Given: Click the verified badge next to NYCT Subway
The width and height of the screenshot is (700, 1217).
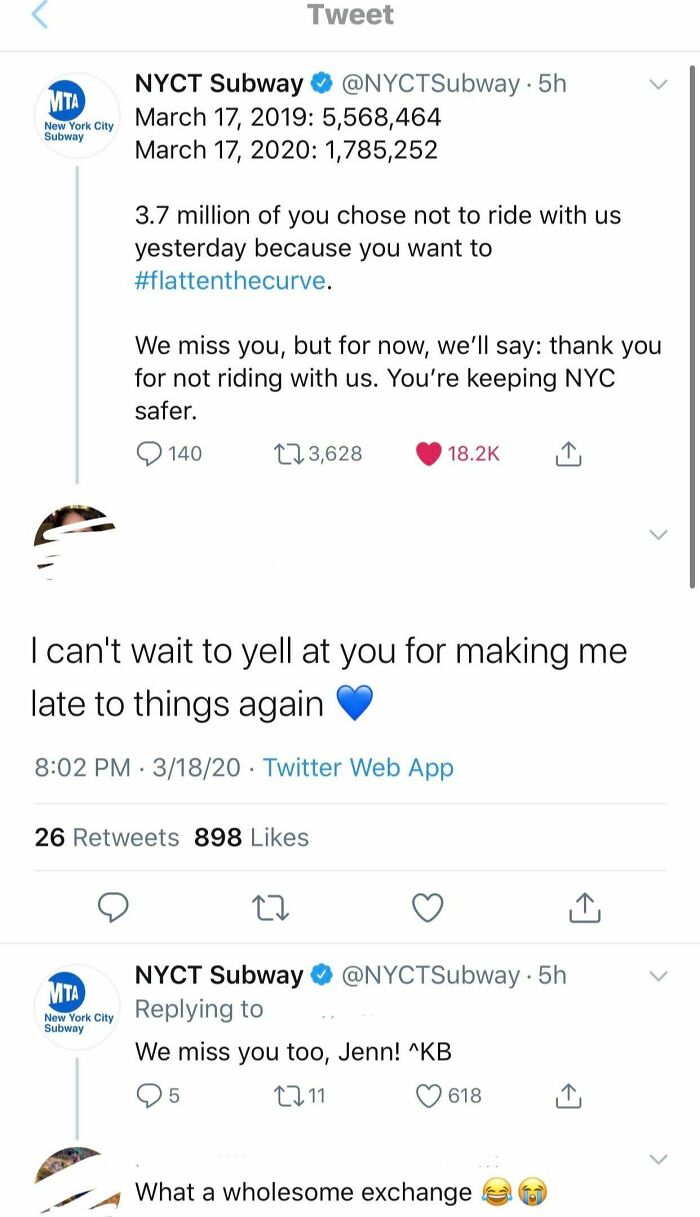Looking at the screenshot, I should [x=320, y=83].
